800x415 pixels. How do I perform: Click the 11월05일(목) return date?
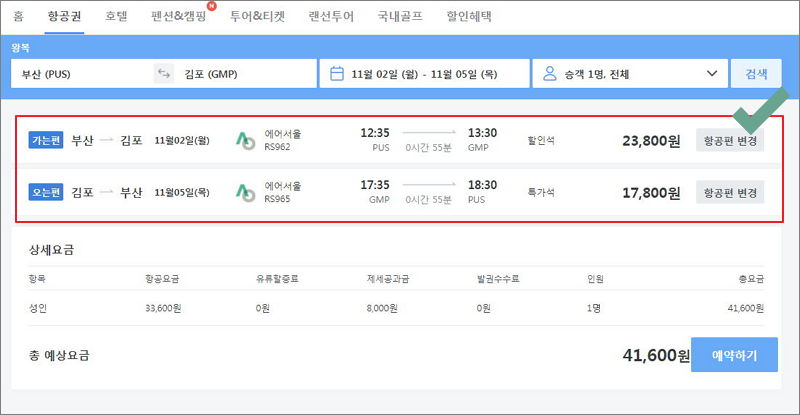click(x=182, y=192)
